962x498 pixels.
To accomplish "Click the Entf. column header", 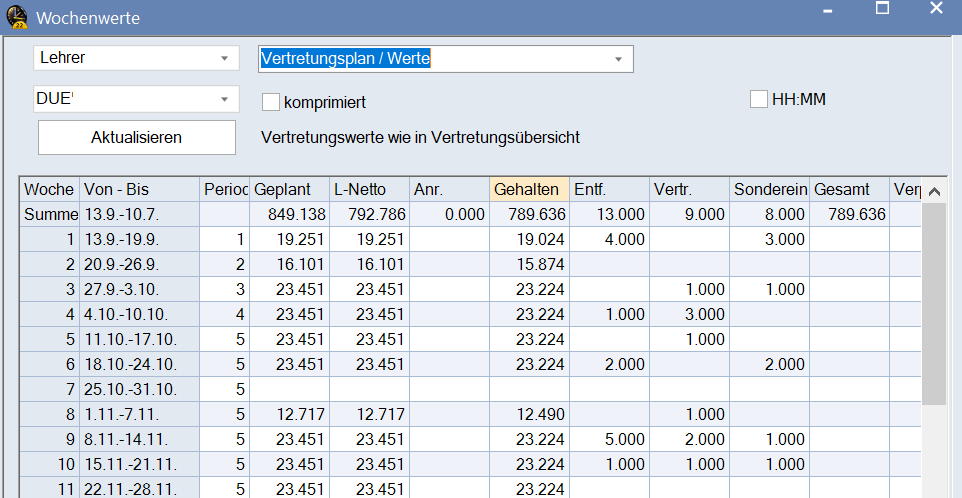I will click(x=609, y=190).
